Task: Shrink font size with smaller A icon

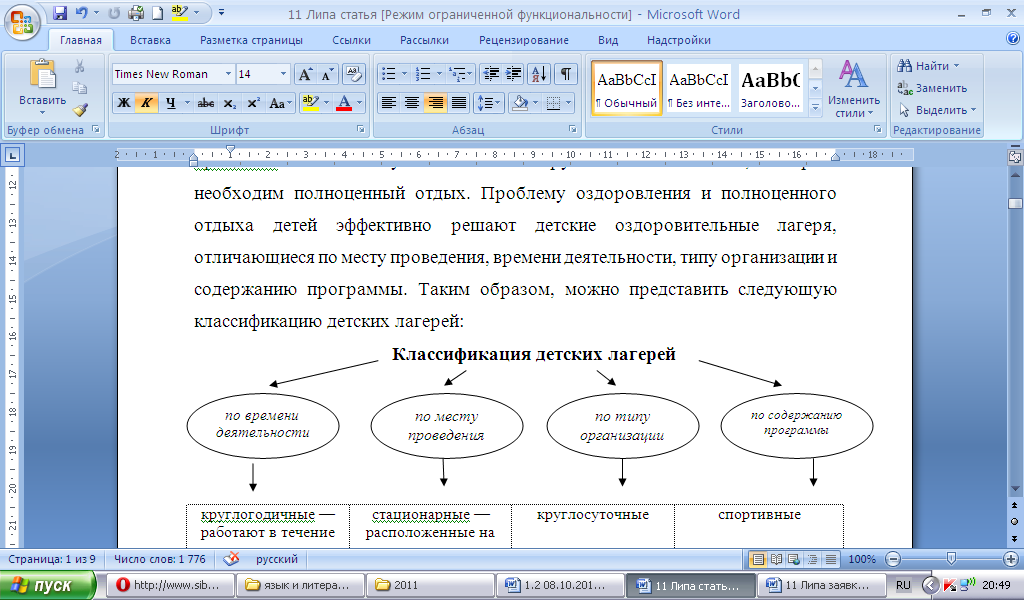Action: coord(327,74)
